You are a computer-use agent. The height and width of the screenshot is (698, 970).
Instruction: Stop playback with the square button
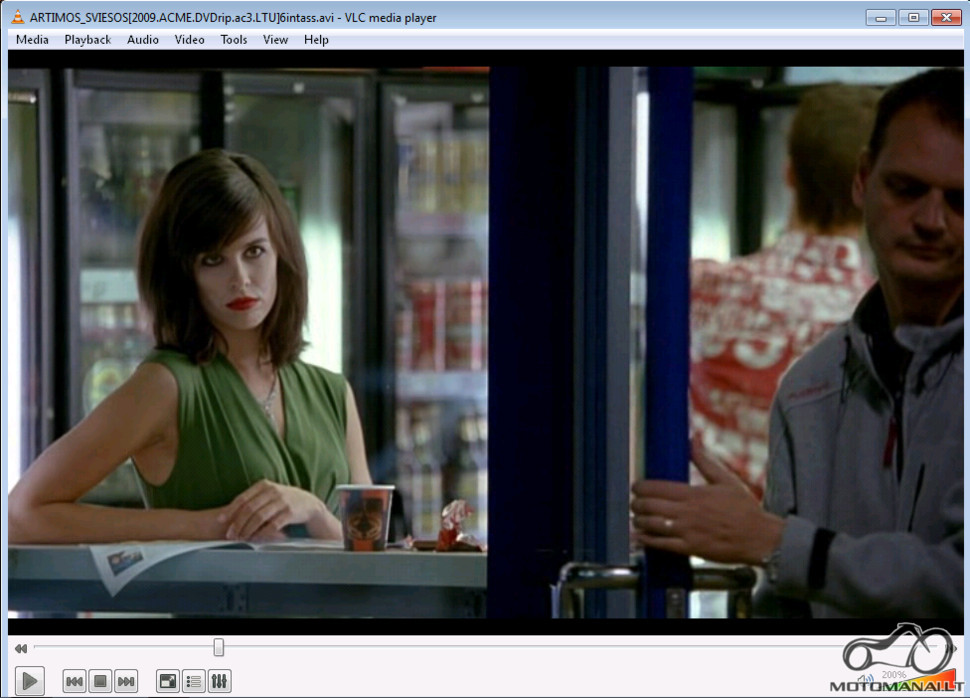pos(100,681)
